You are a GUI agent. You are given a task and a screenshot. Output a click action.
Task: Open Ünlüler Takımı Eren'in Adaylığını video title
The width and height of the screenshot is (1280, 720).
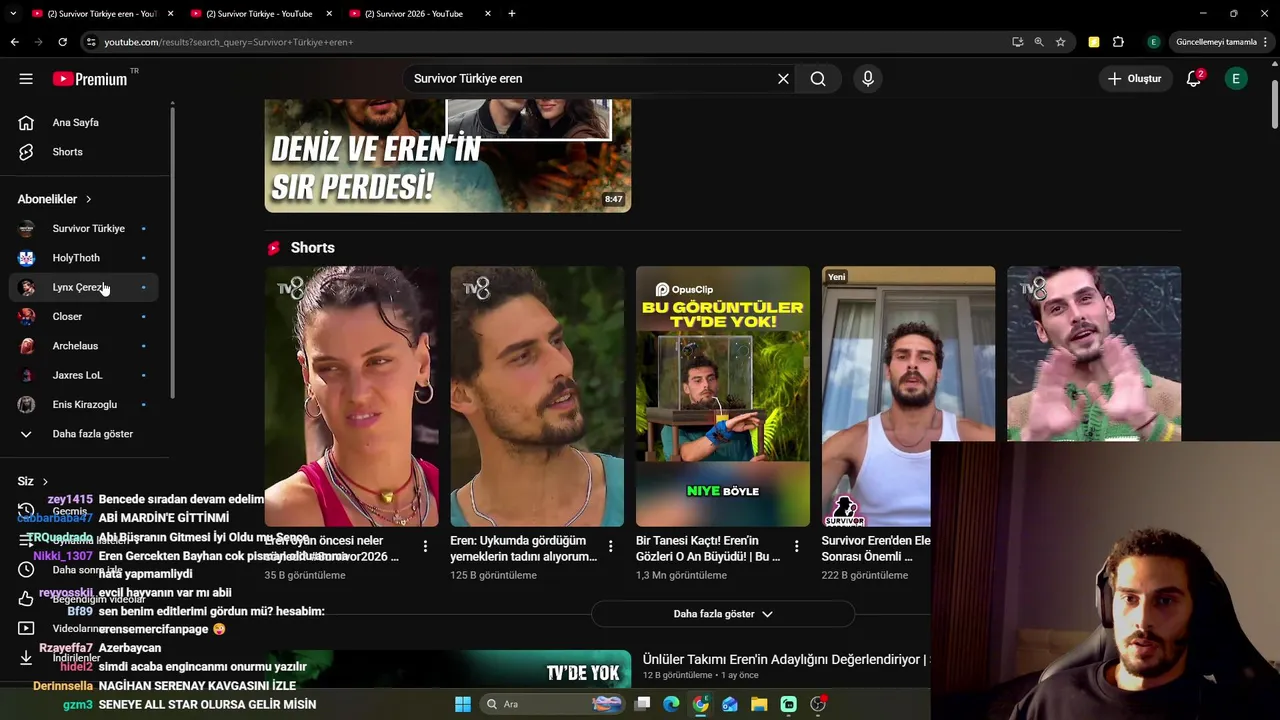click(786, 660)
